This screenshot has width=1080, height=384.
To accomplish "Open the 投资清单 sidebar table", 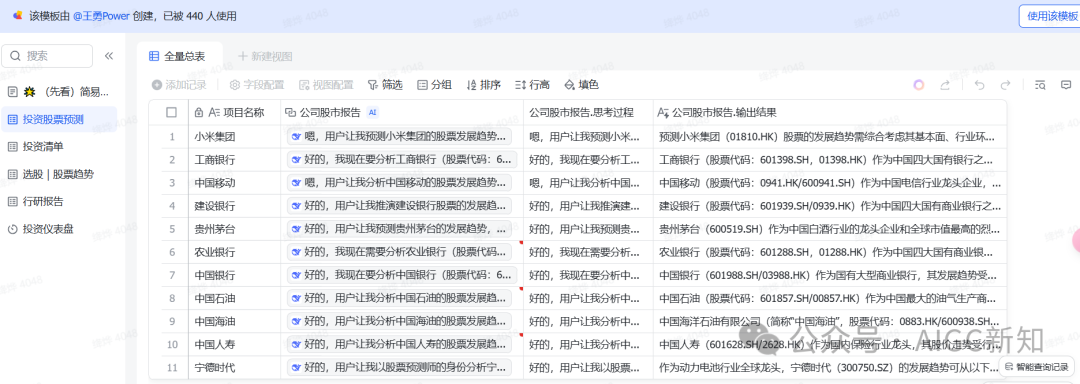I will click(59, 147).
